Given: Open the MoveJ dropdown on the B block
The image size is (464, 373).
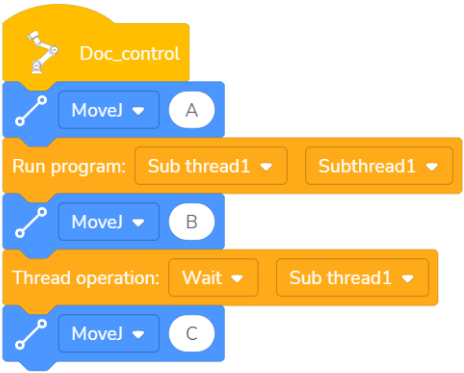Looking at the screenshot, I should tap(109, 222).
